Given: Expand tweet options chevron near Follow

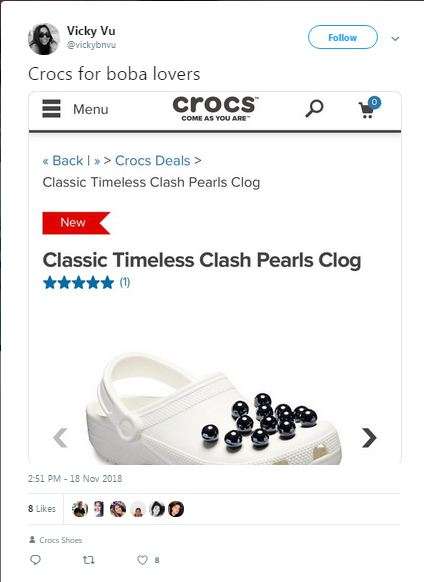Looking at the screenshot, I should pos(395,38).
